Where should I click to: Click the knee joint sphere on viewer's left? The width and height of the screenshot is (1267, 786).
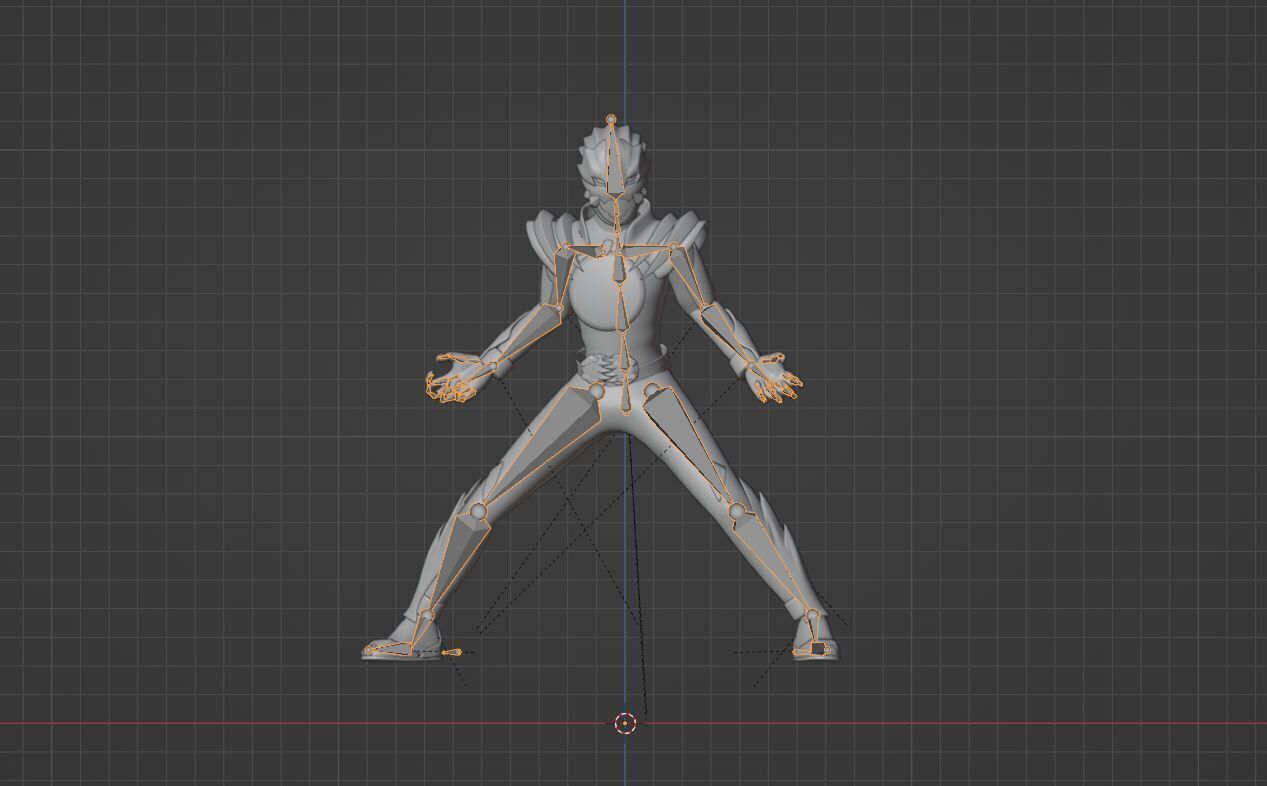coord(478,512)
